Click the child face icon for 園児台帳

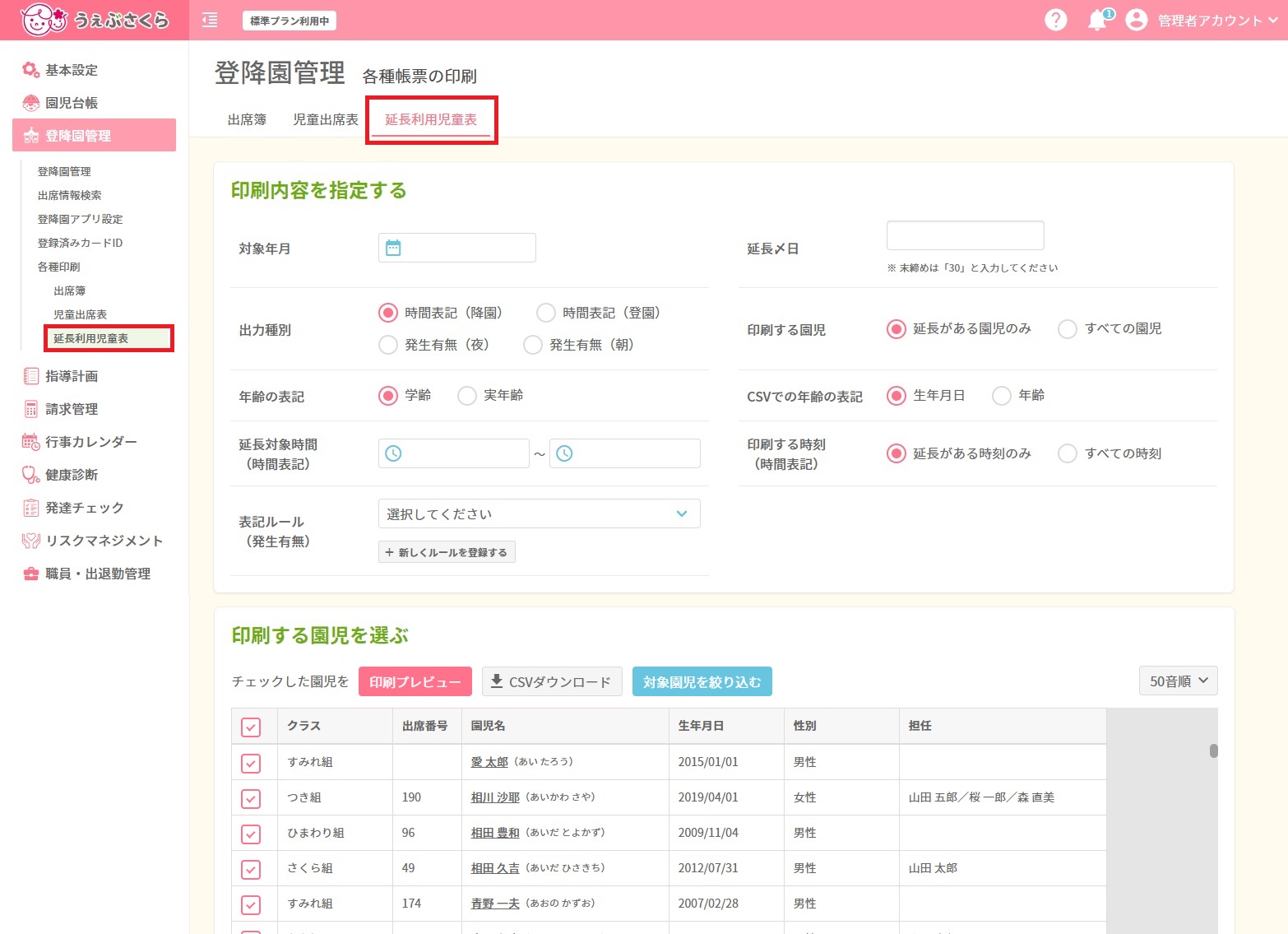[30, 103]
